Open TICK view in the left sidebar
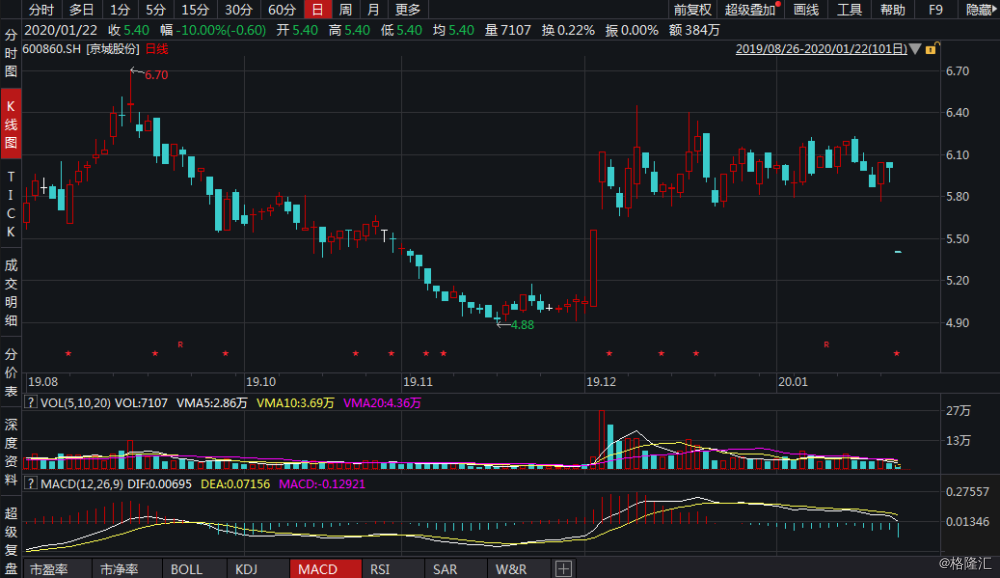Screen dimensions: 1000x578 click(x=11, y=204)
